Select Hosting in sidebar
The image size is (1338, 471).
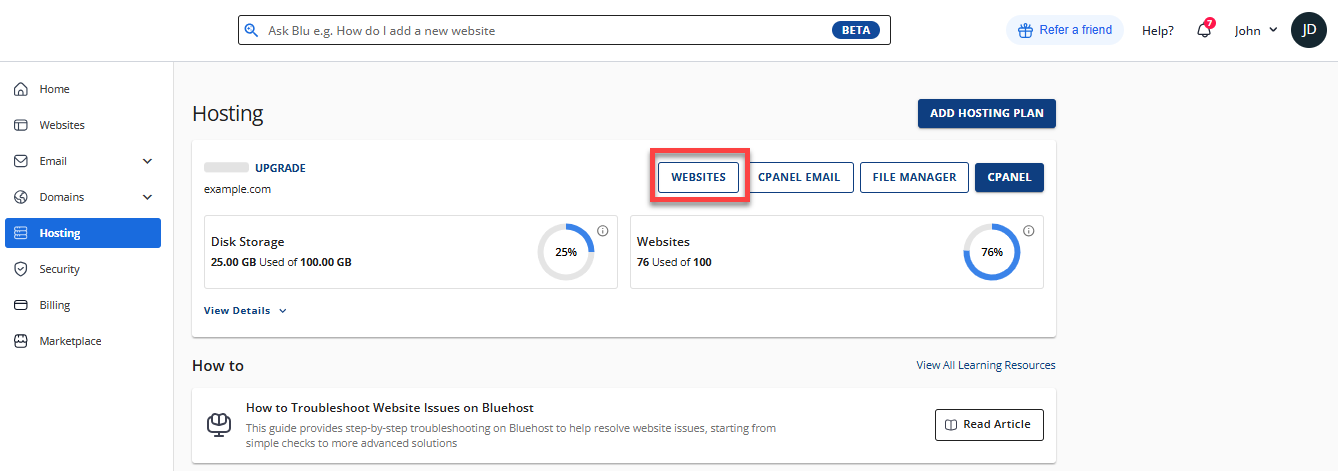point(83,233)
